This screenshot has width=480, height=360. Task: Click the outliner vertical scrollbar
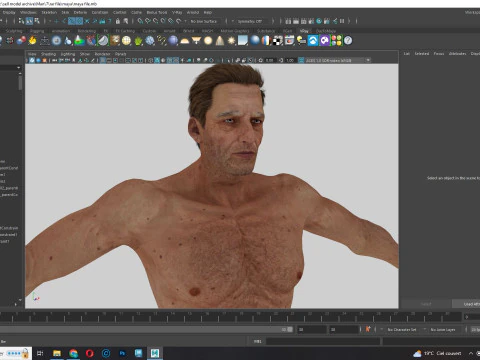tap(20, 83)
